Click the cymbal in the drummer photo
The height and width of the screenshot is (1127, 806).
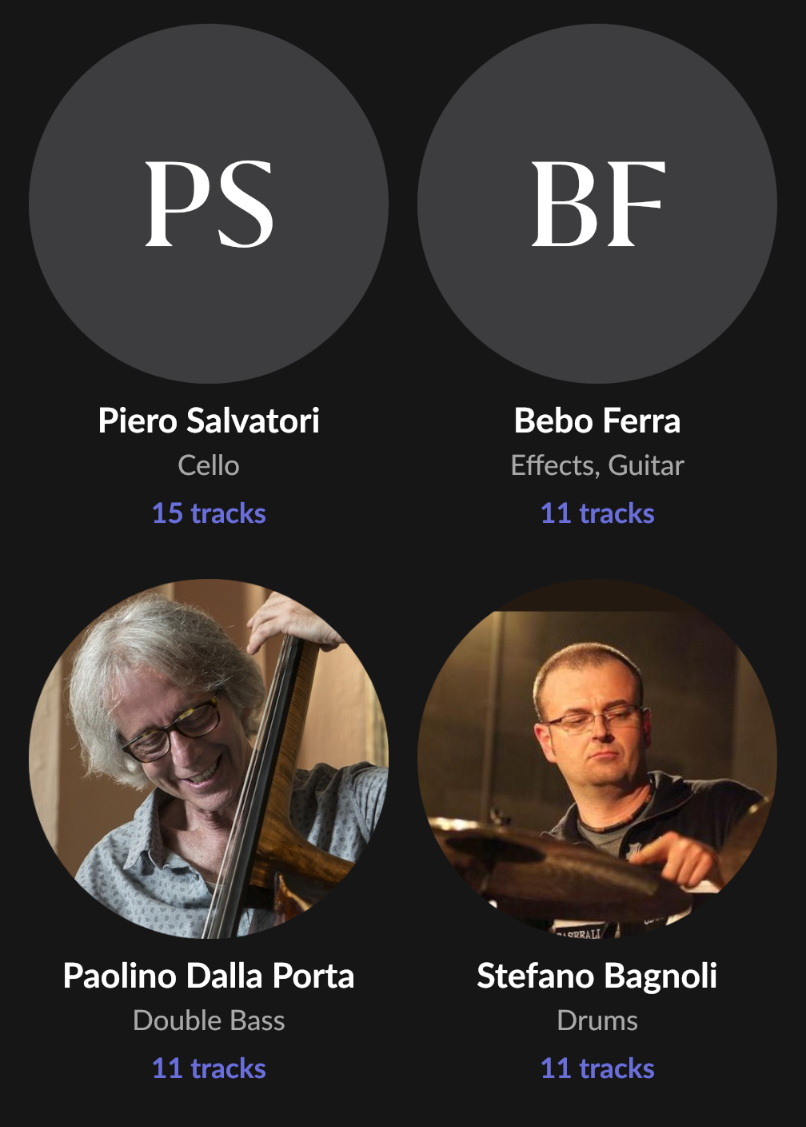[546, 862]
